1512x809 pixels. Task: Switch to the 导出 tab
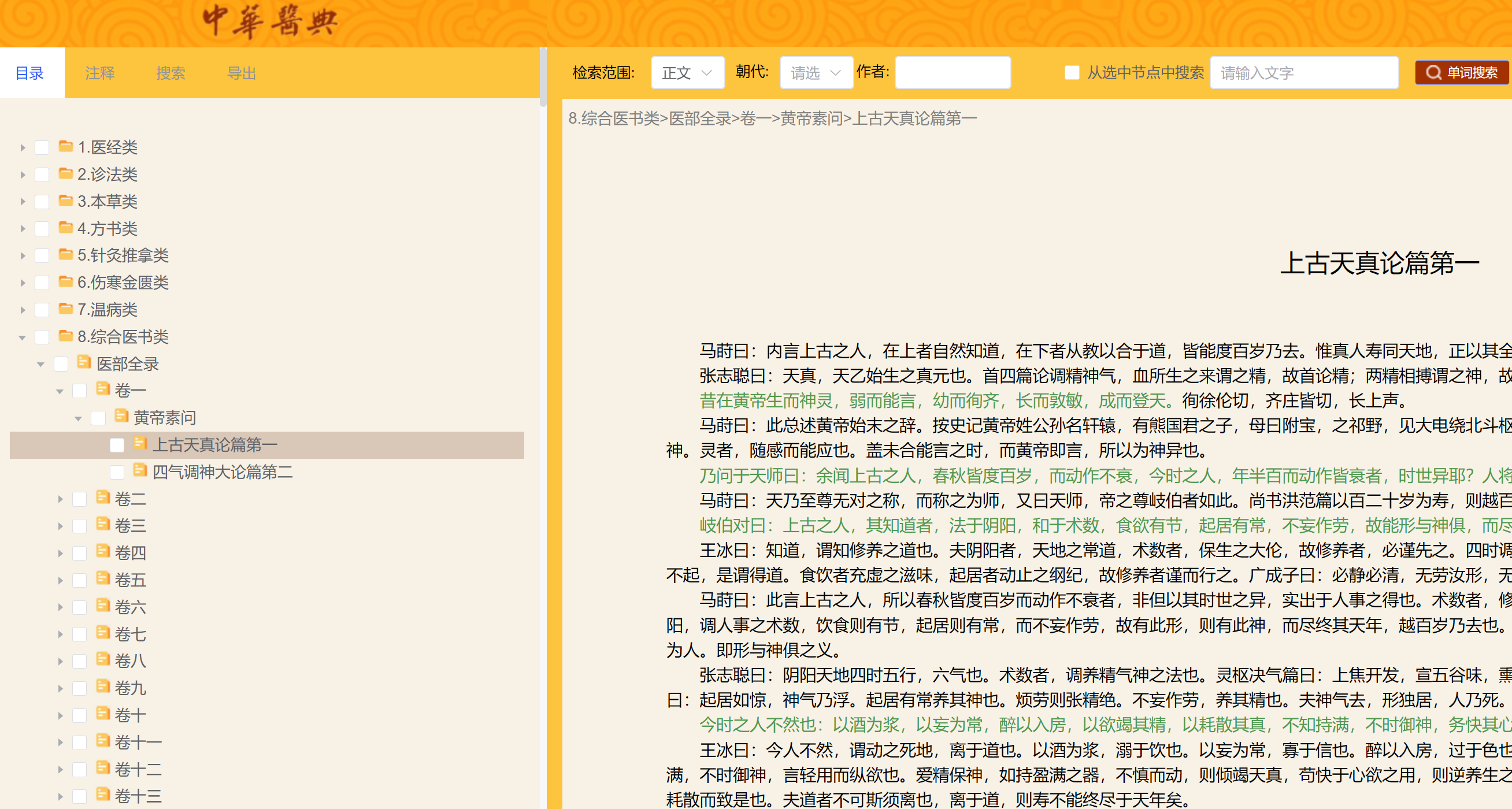pos(241,73)
